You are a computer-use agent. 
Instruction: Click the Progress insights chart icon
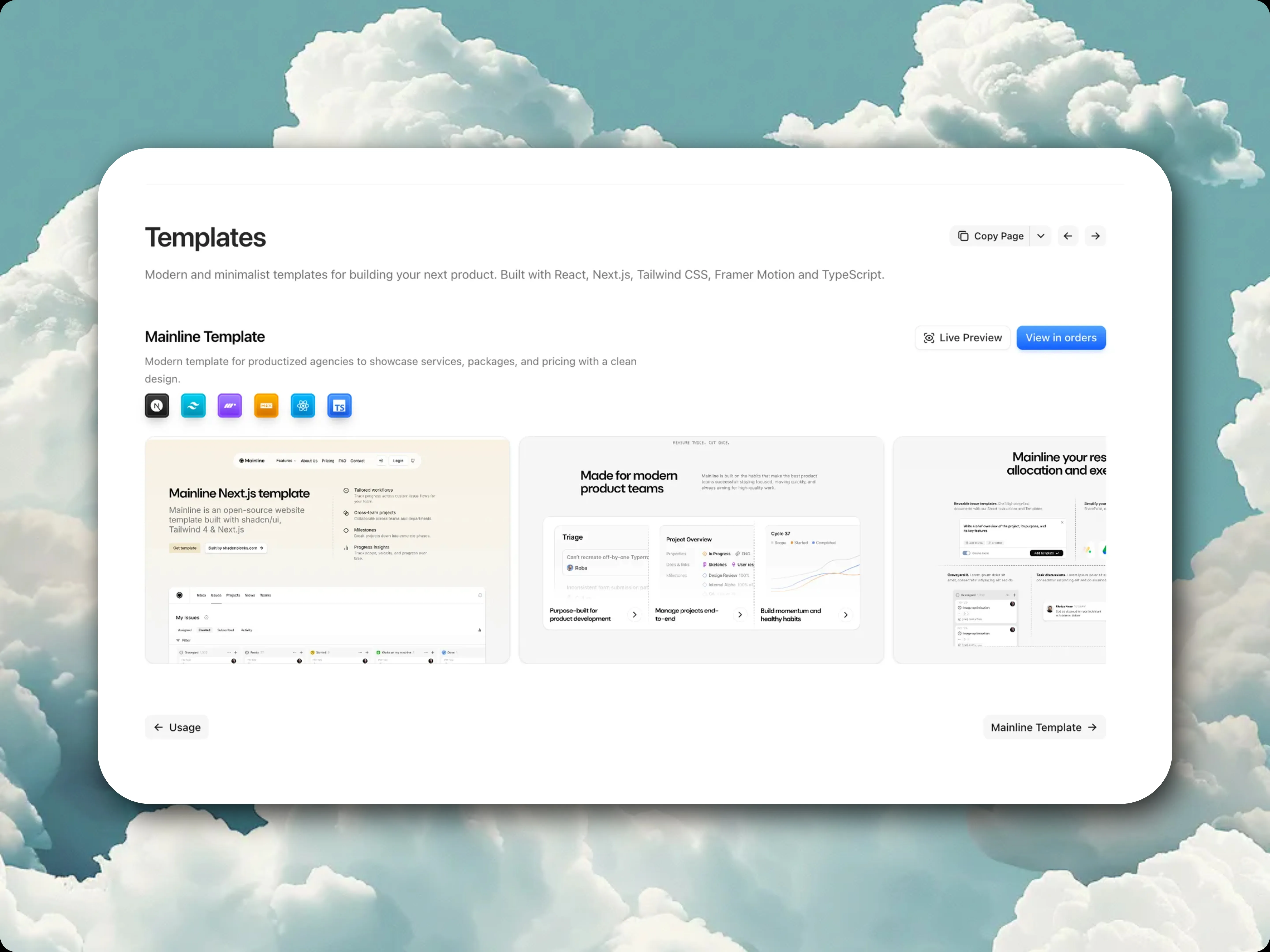point(346,548)
